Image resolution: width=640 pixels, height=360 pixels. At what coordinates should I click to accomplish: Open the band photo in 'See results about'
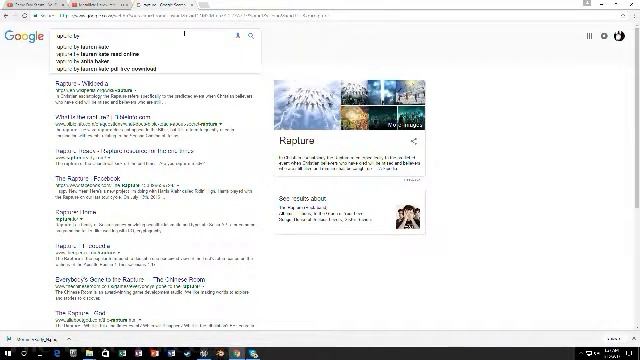[x=408, y=216]
